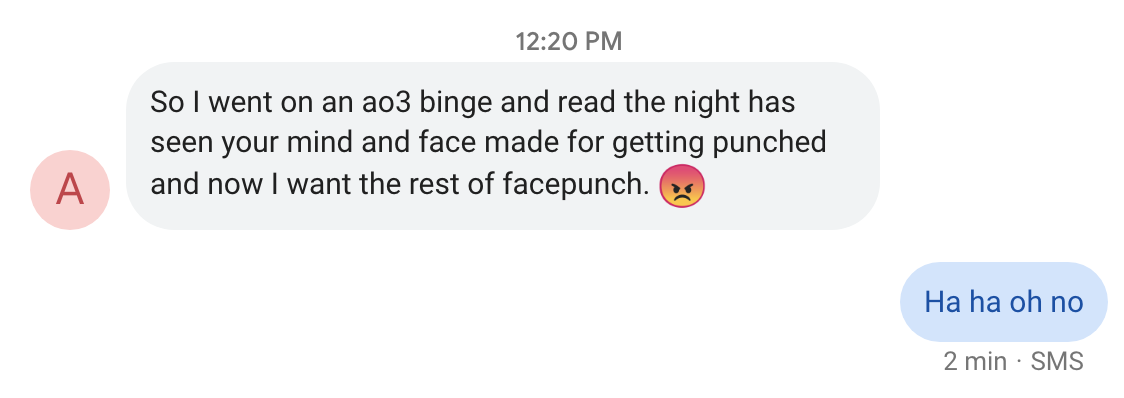Click the word "no" ending the blue bubble
The width and height of the screenshot is (1124, 398).
(x=1067, y=303)
